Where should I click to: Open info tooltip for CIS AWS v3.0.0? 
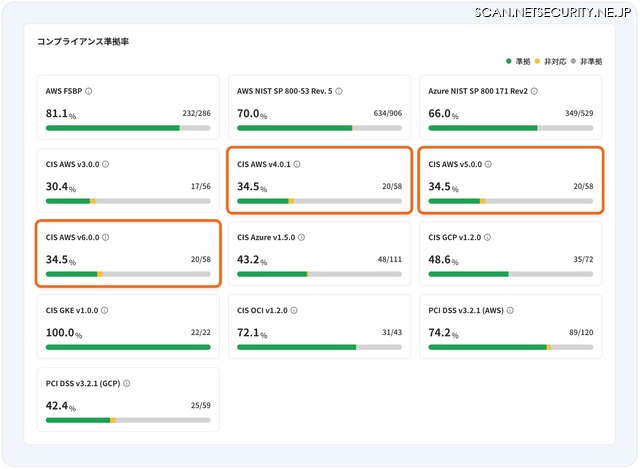(106, 164)
